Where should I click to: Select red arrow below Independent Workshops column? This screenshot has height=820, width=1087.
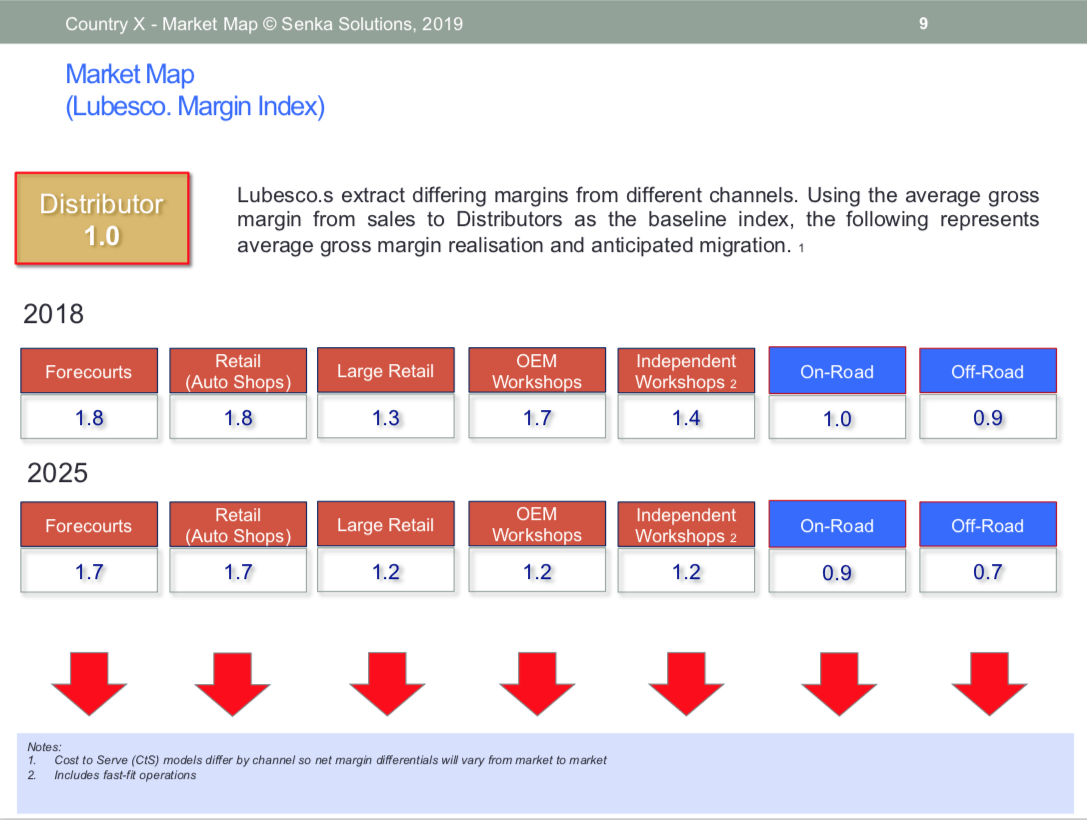[x=686, y=681]
